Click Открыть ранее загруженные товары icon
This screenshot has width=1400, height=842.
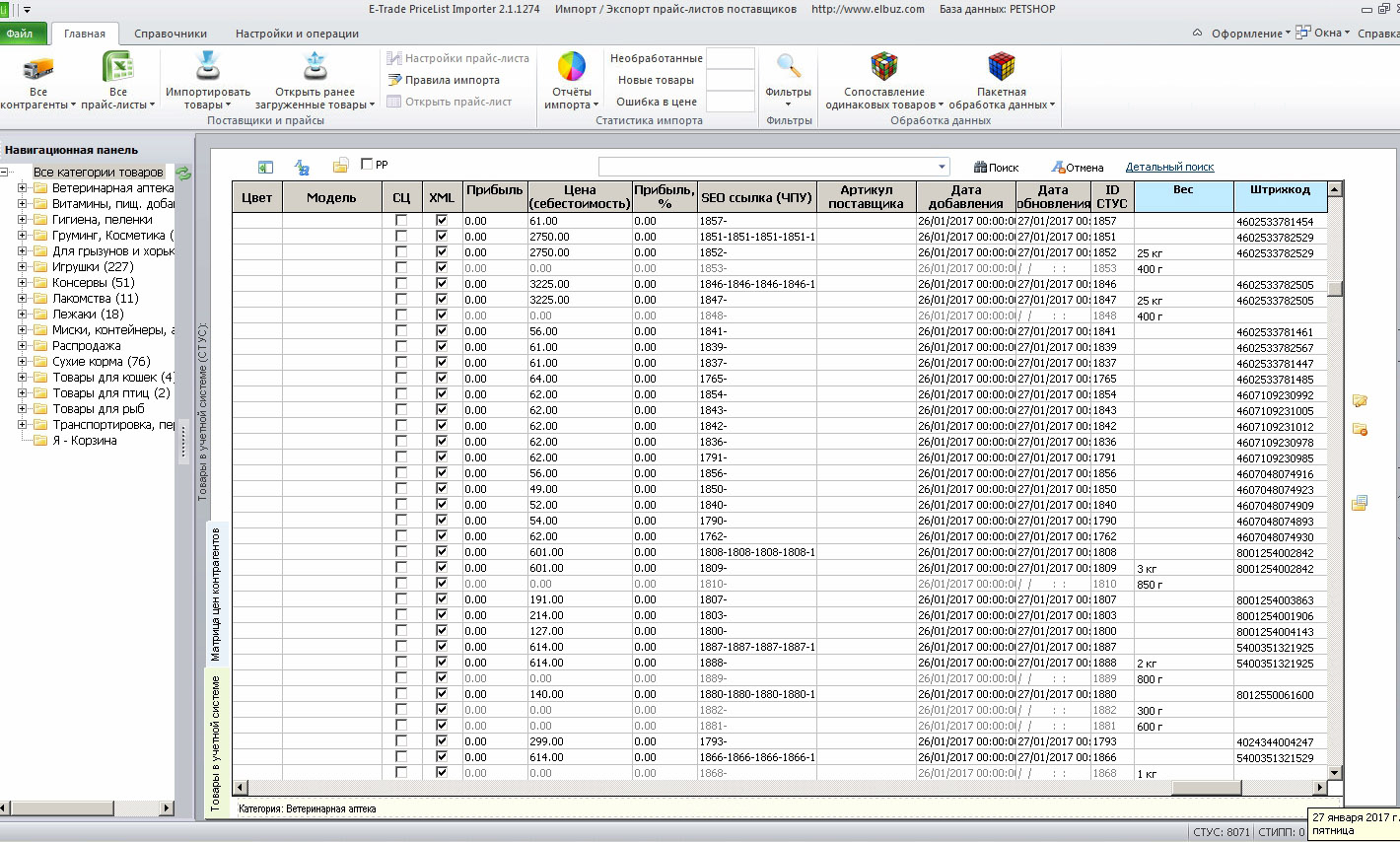[x=315, y=66]
